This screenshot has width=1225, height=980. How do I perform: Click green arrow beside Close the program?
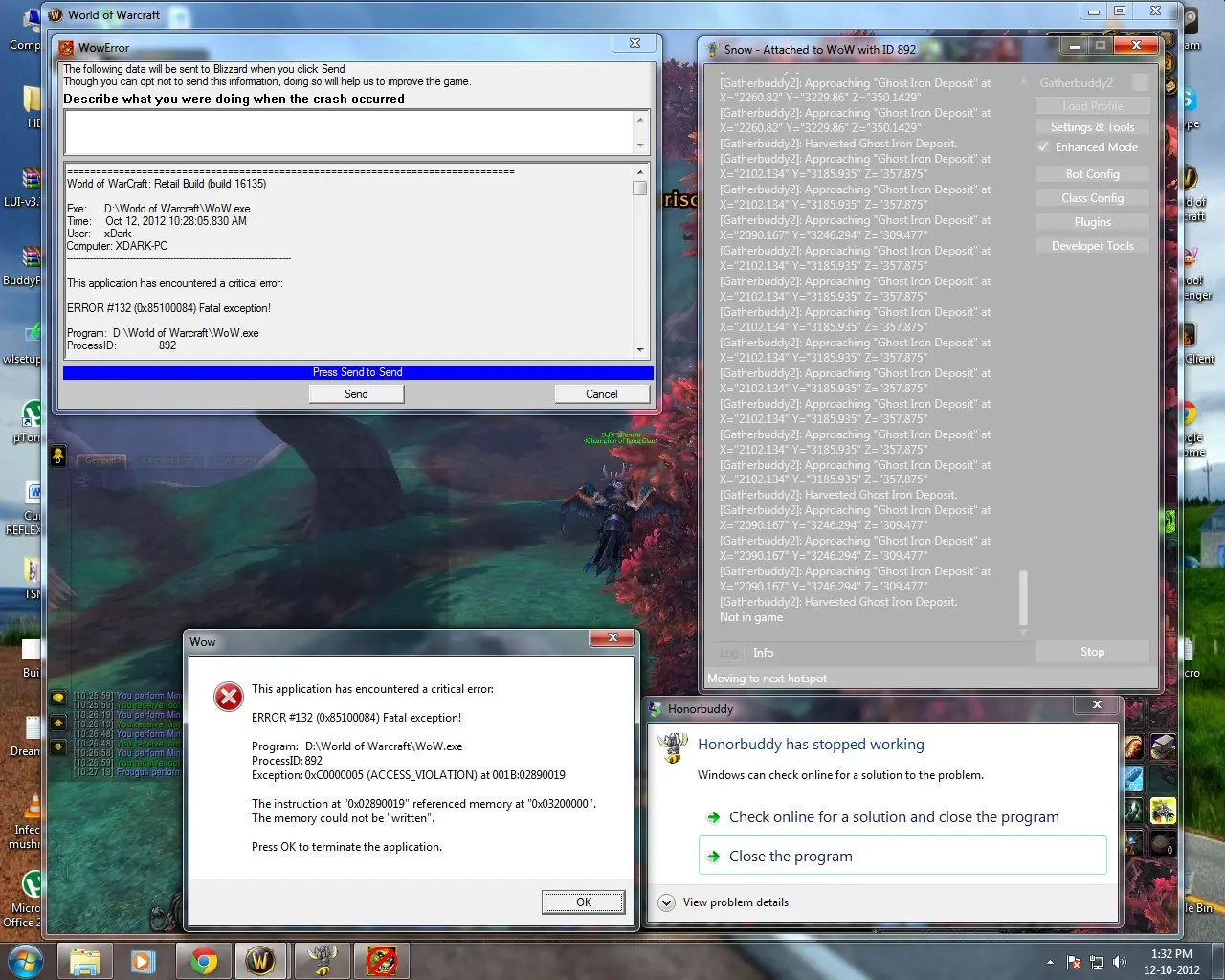(713, 857)
